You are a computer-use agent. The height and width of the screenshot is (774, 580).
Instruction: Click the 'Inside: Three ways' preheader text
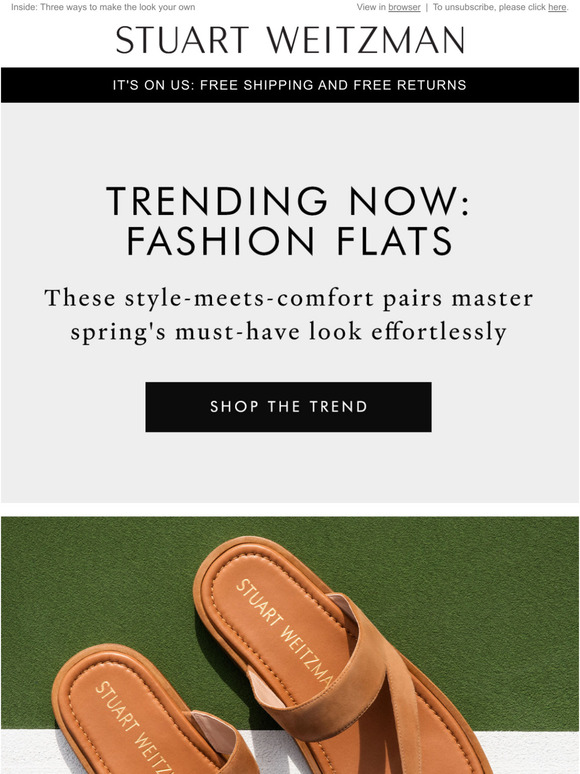[x=103, y=7]
